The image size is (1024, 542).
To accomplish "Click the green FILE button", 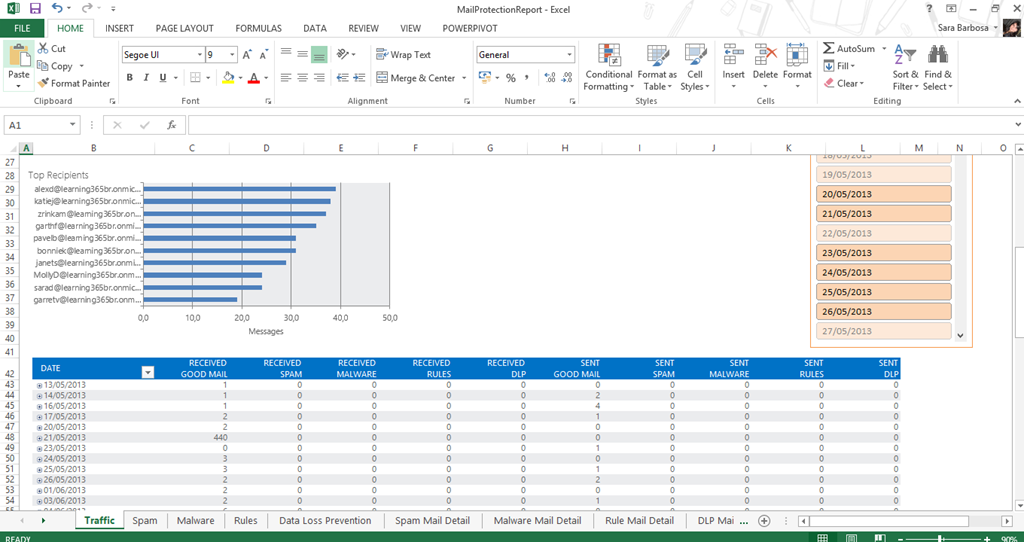I will tap(22, 29).
